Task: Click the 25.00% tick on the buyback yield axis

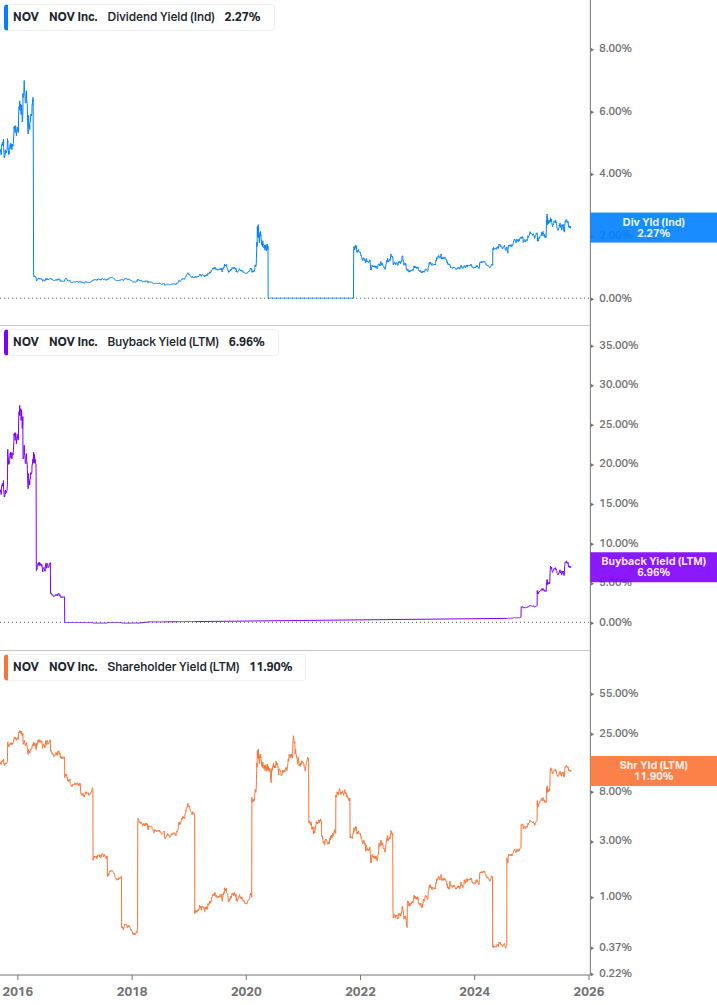Action: click(x=618, y=424)
